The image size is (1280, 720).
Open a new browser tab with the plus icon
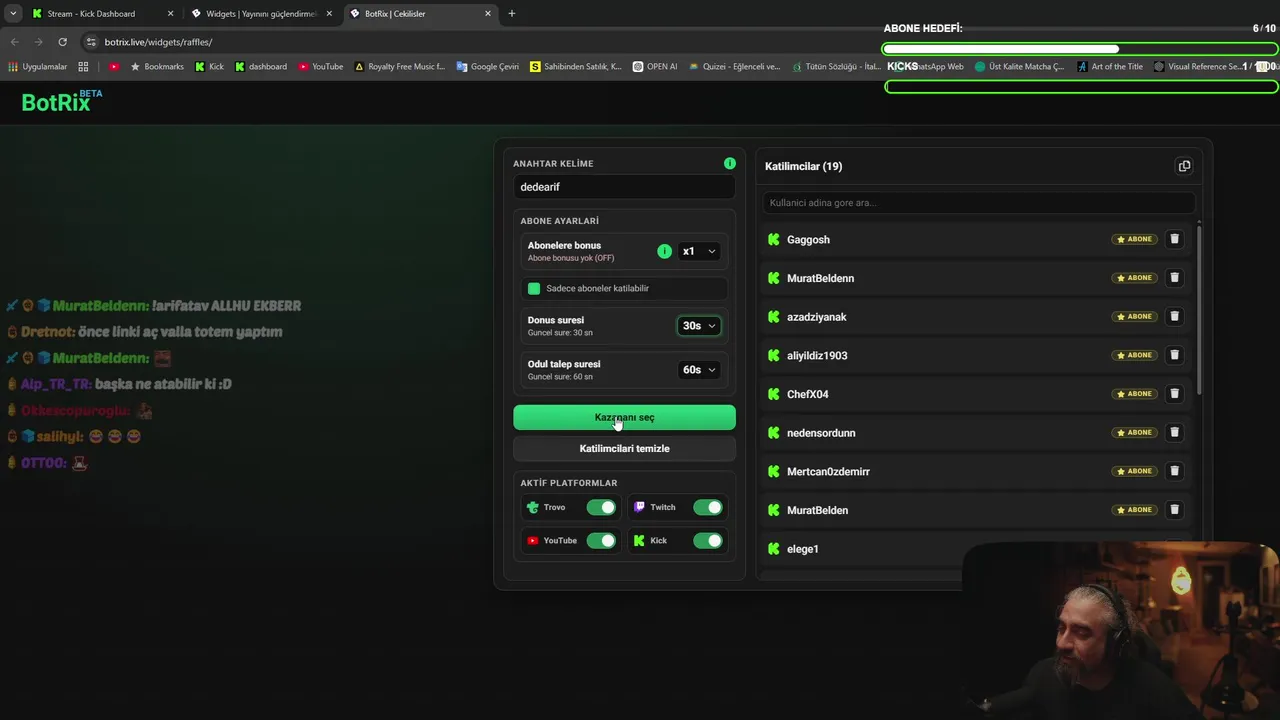point(512,14)
